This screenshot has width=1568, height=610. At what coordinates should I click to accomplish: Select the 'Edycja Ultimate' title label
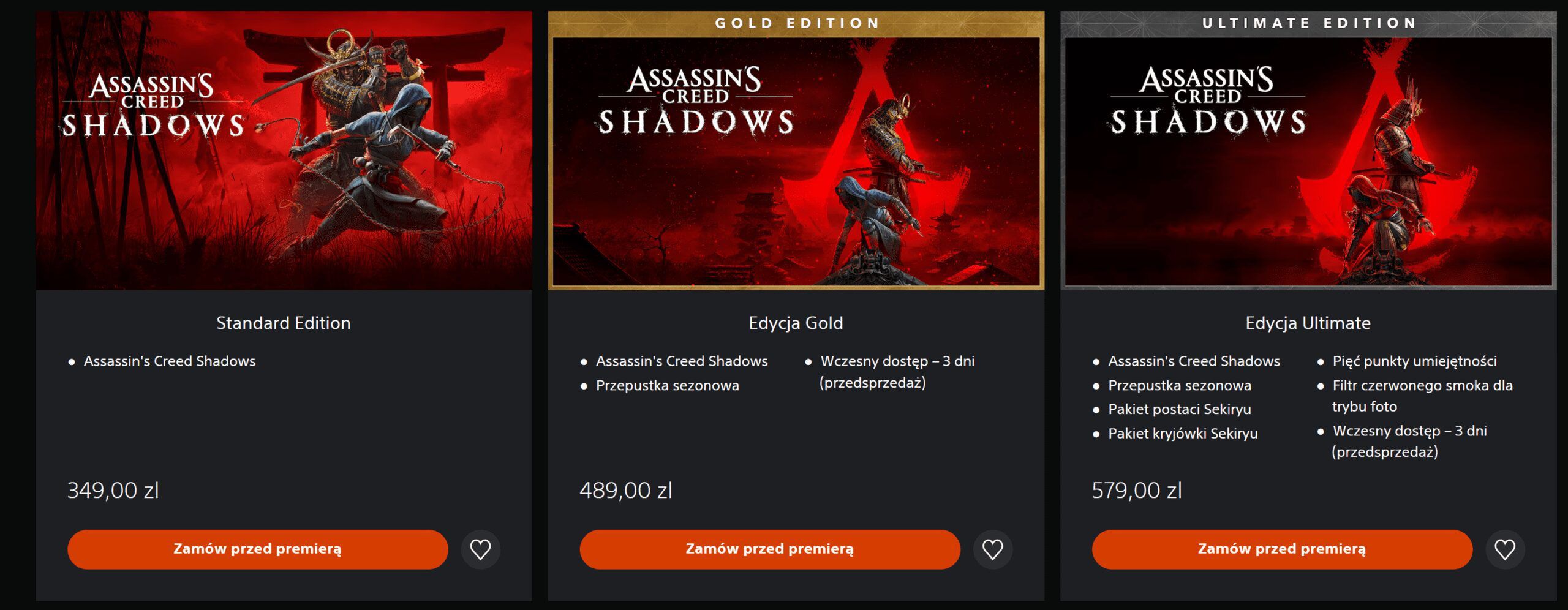click(1308, 323)
